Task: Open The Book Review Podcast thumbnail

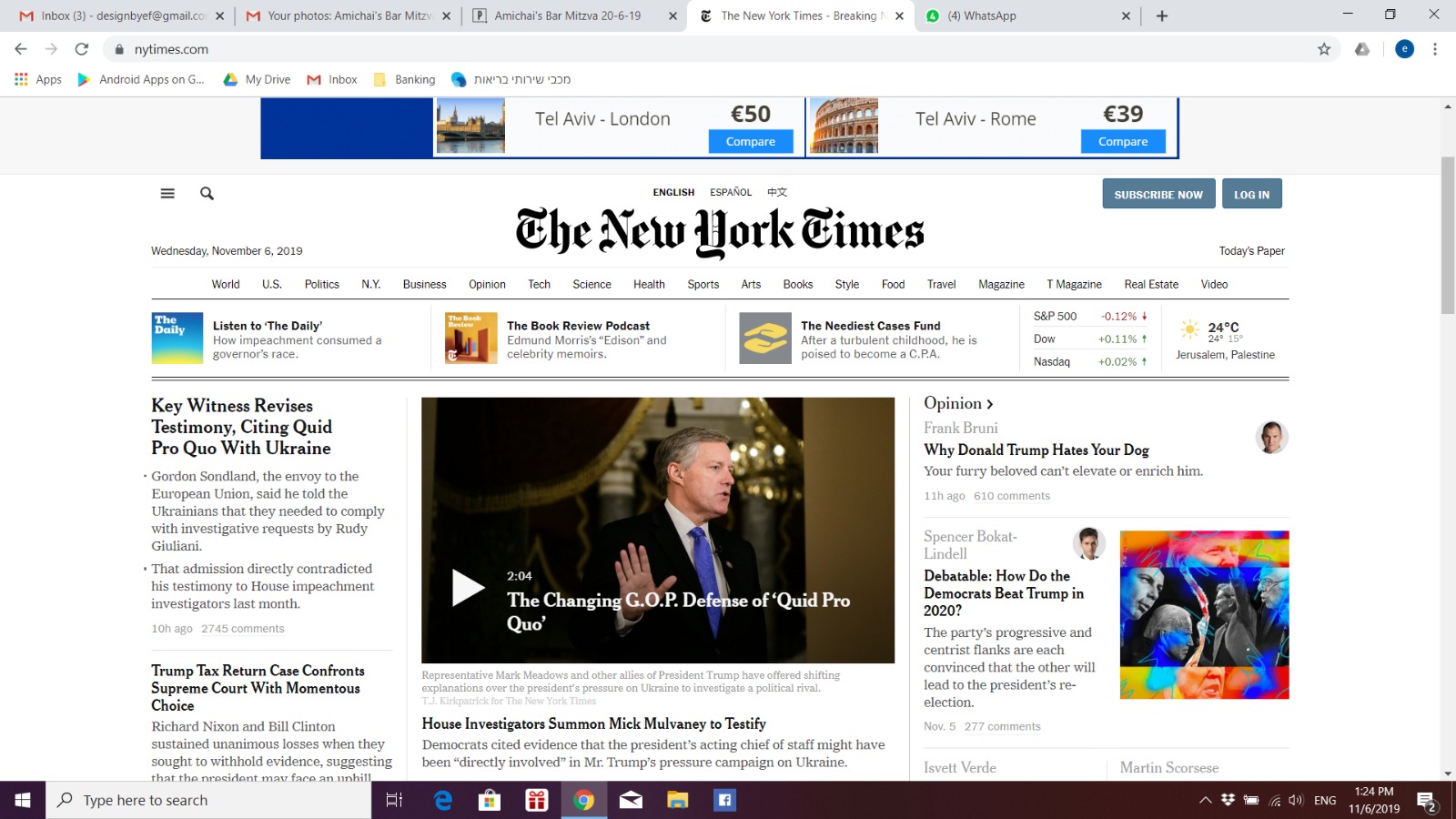Action: (x=470, y=338)
